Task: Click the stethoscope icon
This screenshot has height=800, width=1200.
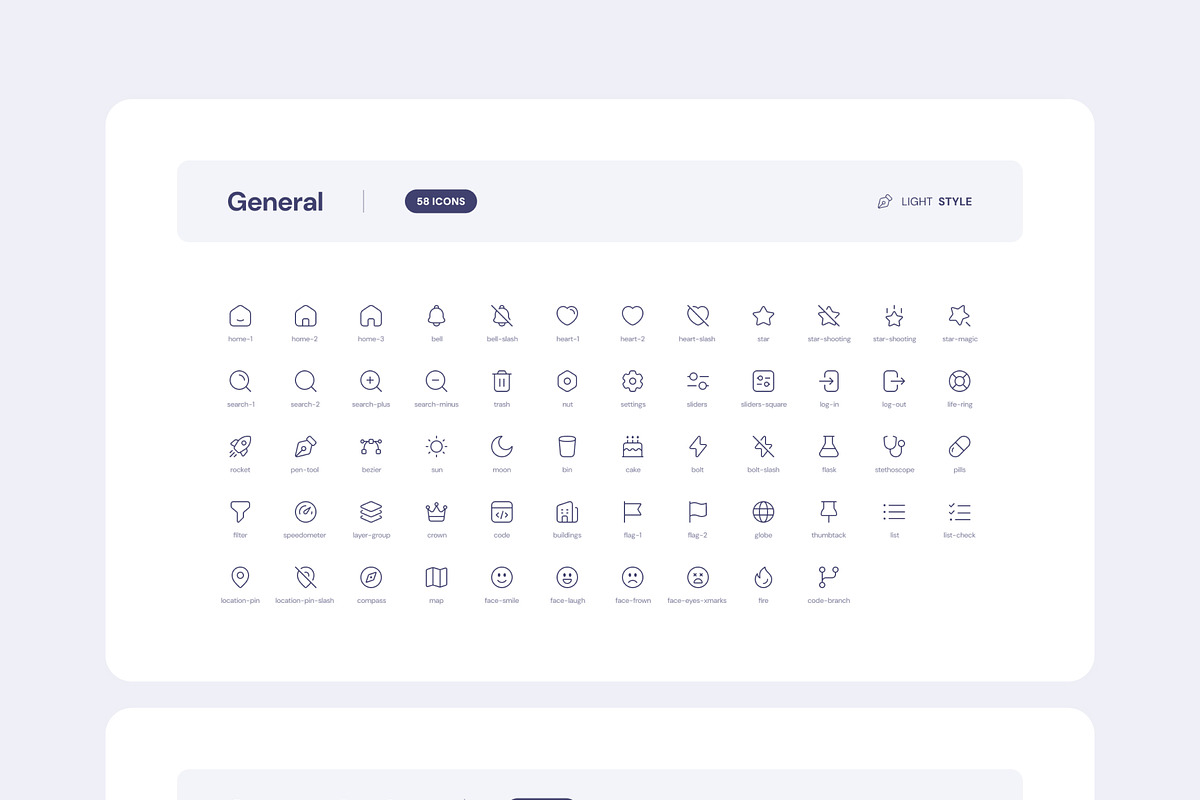Action: click(x=894, y=447)
